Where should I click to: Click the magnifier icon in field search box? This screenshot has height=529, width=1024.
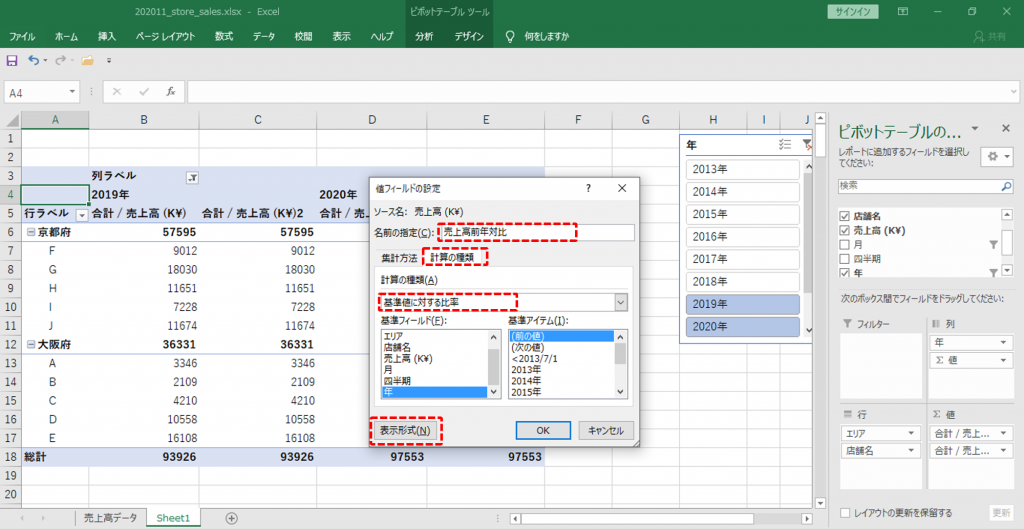[1006, 187]
